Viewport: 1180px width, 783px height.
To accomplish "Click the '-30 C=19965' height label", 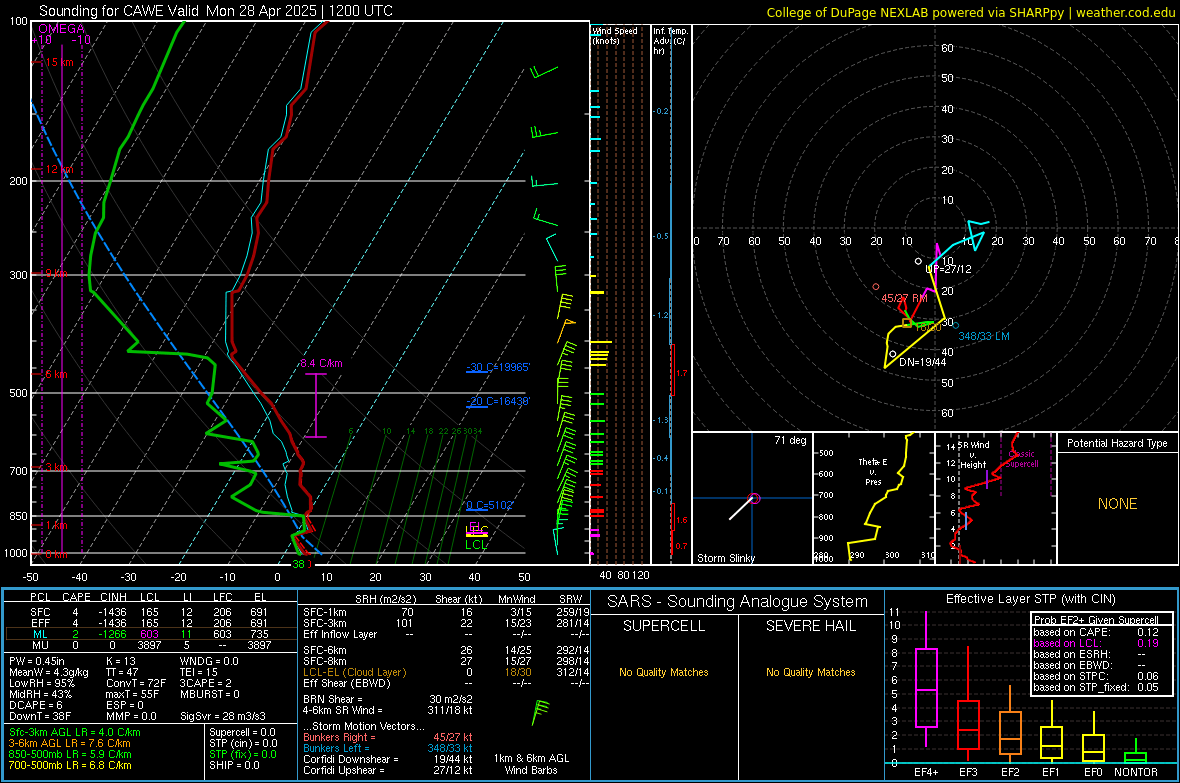I will point(498,367).
